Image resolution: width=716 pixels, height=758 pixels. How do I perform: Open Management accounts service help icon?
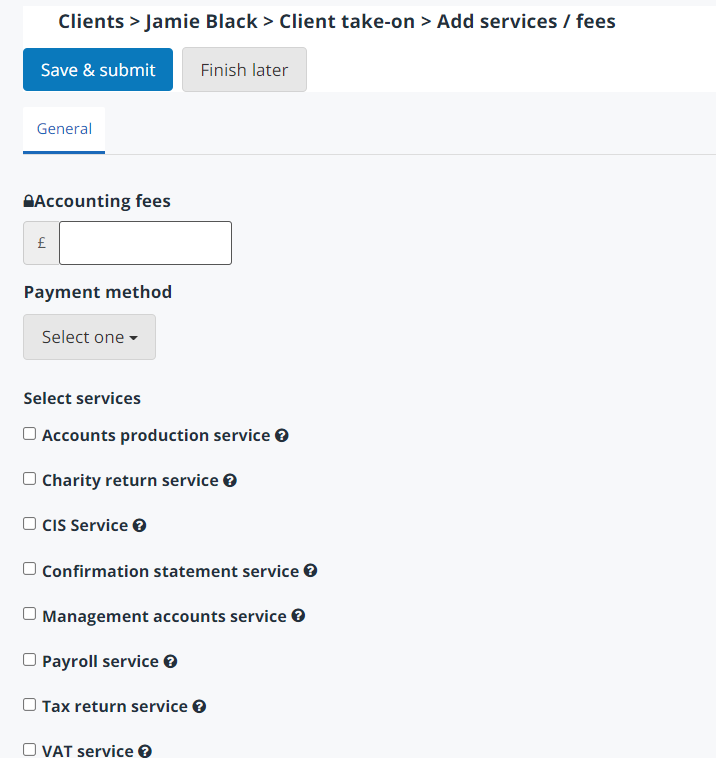pyautogui.click(x=298, y=616)
